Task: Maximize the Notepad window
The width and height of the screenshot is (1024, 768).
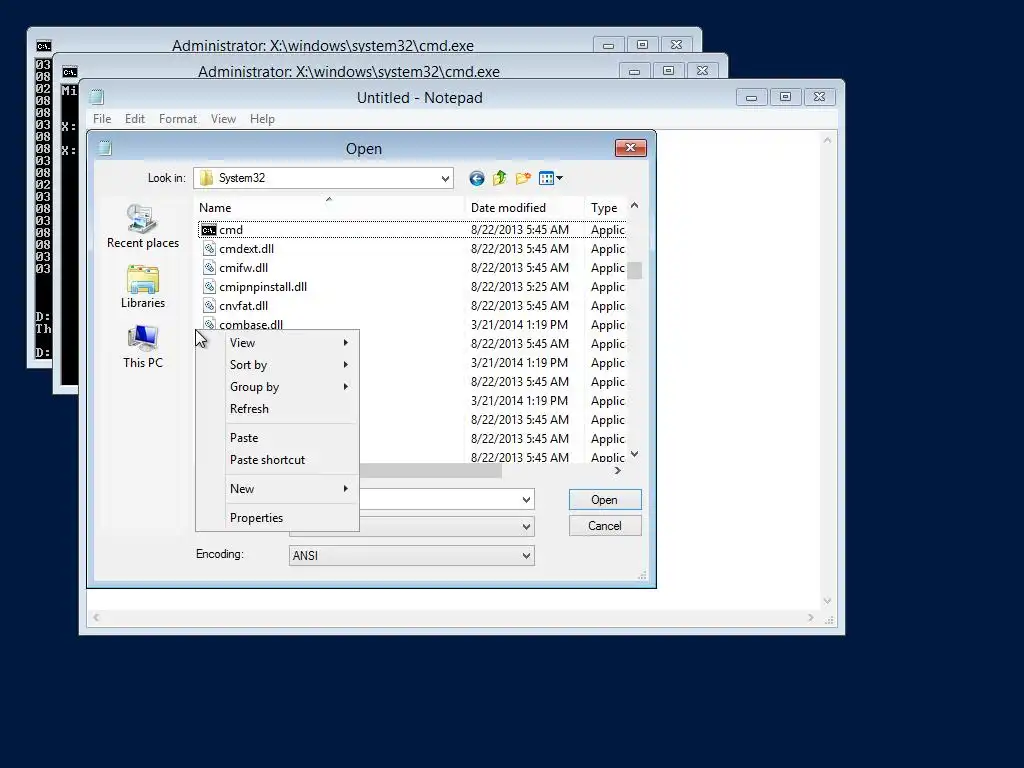Action: (x=786, y=97)
